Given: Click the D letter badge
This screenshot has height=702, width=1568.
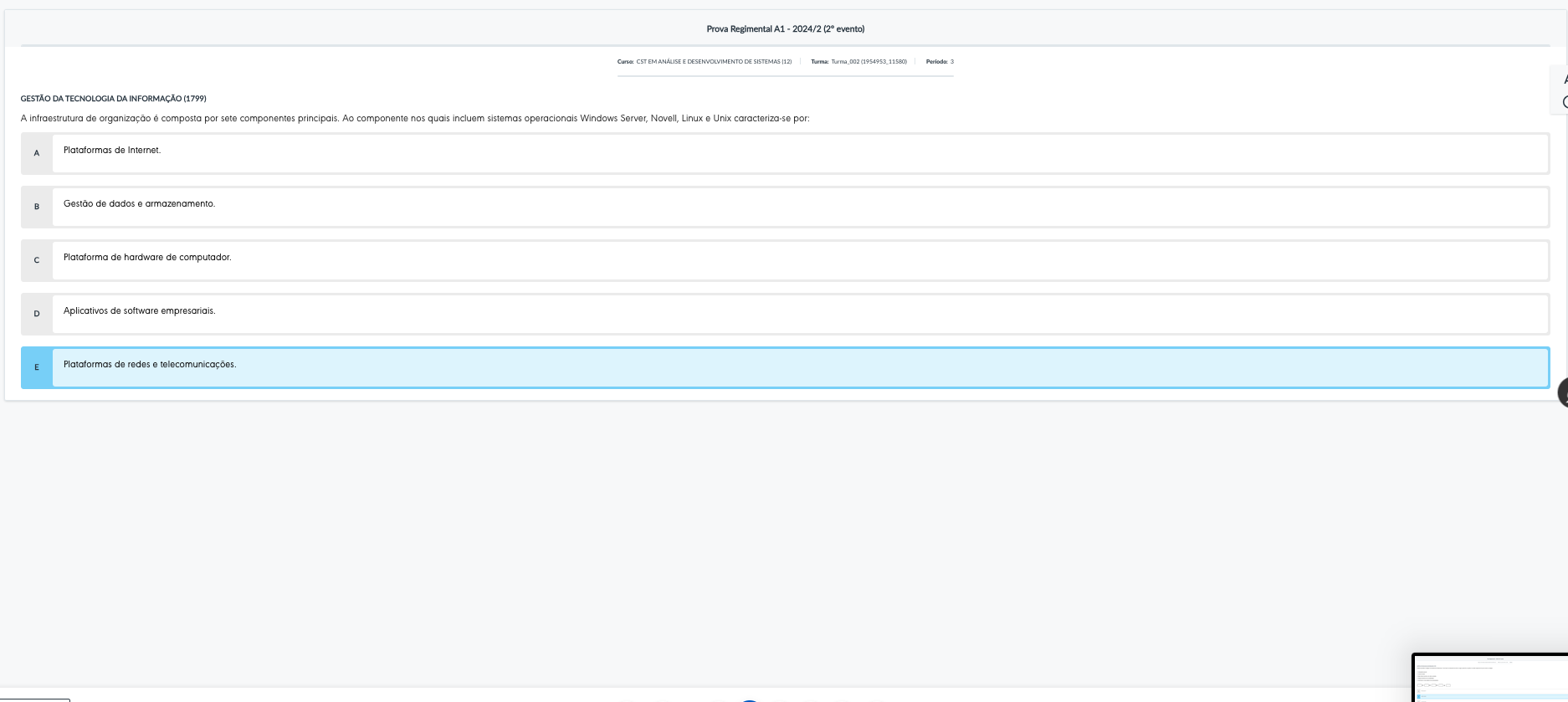Looking at the screenshot, I should tap(37, 314).
